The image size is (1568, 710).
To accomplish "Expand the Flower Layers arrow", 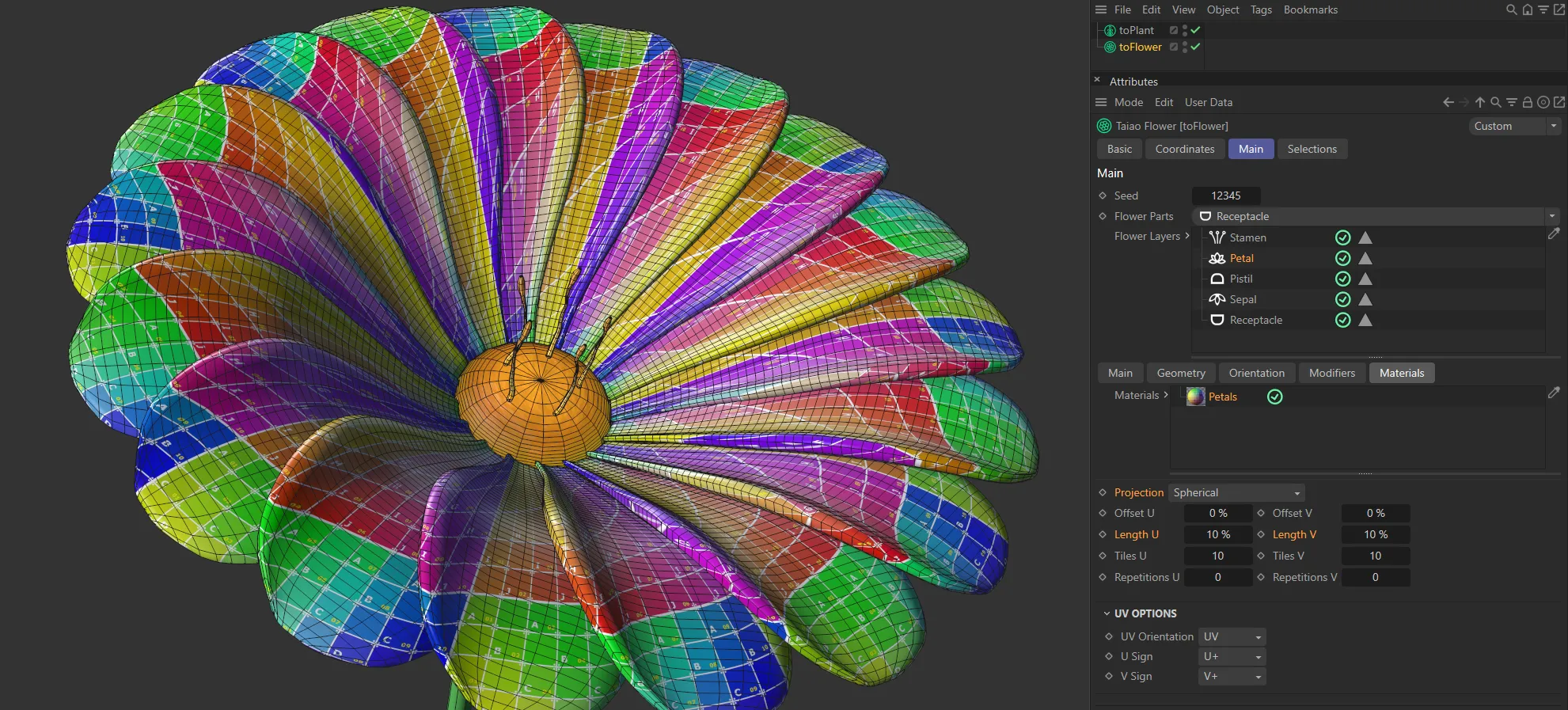I will click(x=1187, y=236).
